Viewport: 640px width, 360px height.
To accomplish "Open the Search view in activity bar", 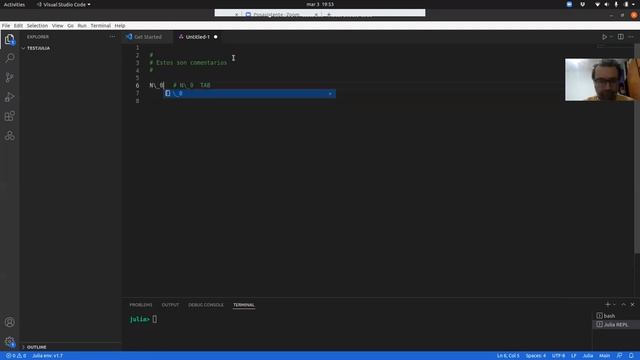I will [x=9, y=58].
